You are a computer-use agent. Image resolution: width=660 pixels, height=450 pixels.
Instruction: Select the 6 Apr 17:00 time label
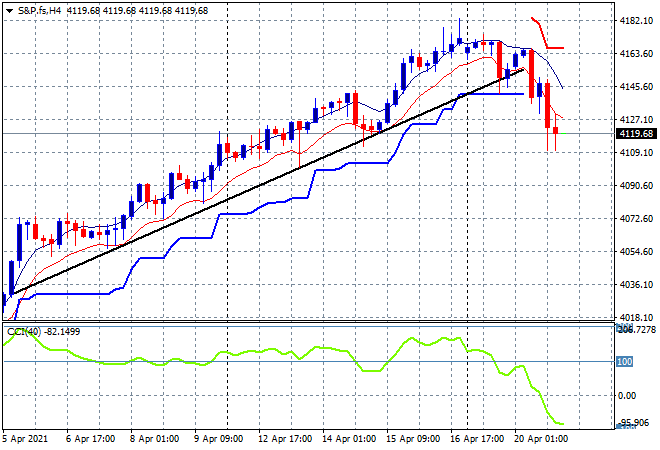click(x=90, y=439)
